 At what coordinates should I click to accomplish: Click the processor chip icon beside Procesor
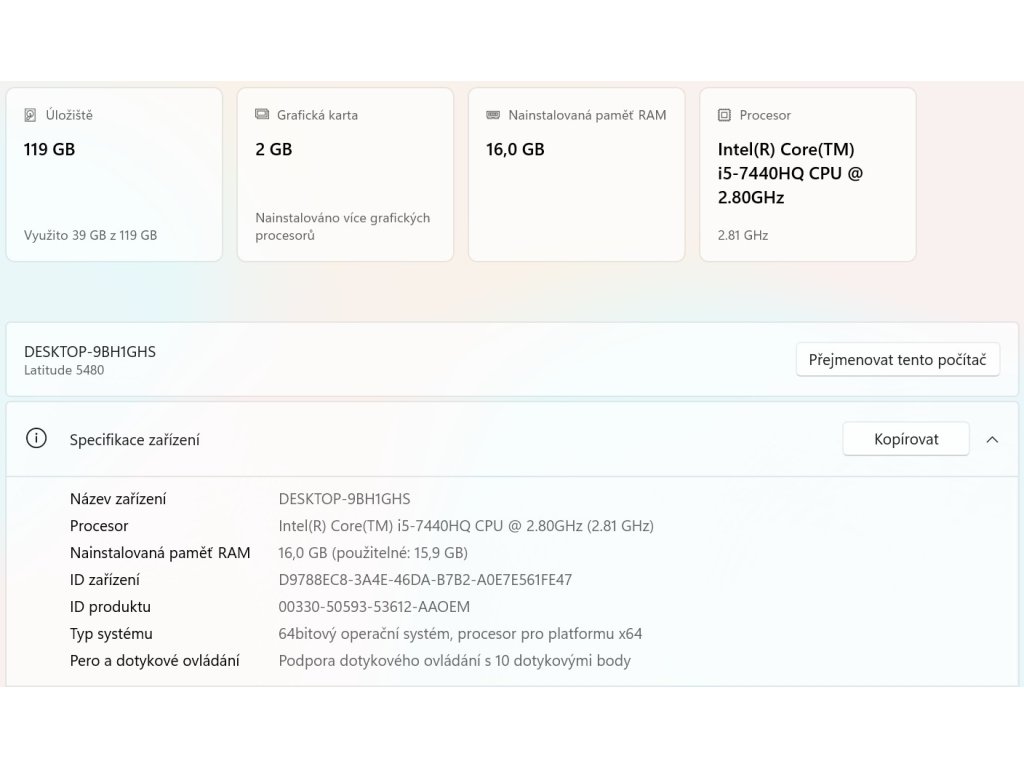point(724,115)
